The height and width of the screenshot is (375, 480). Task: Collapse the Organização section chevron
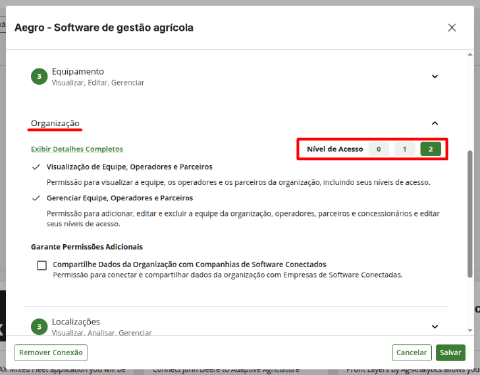pyautogui.click(x=435, y=123)
